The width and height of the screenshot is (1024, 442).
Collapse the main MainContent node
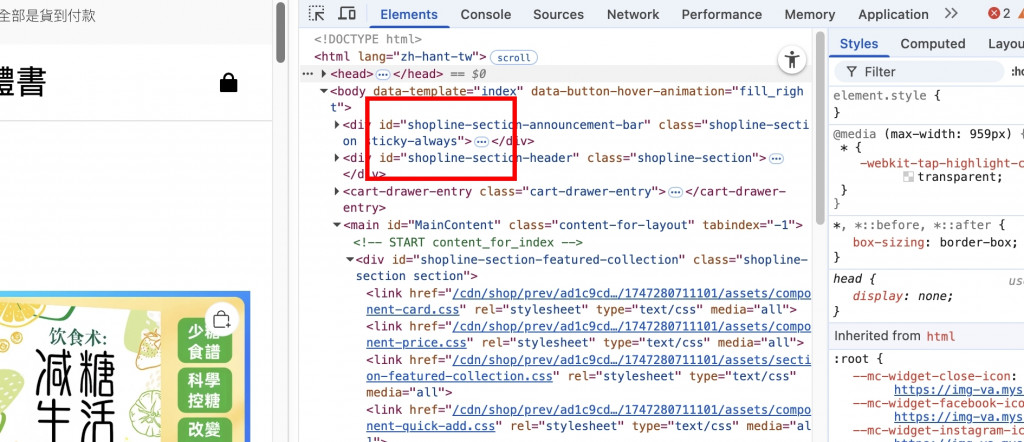337,225
